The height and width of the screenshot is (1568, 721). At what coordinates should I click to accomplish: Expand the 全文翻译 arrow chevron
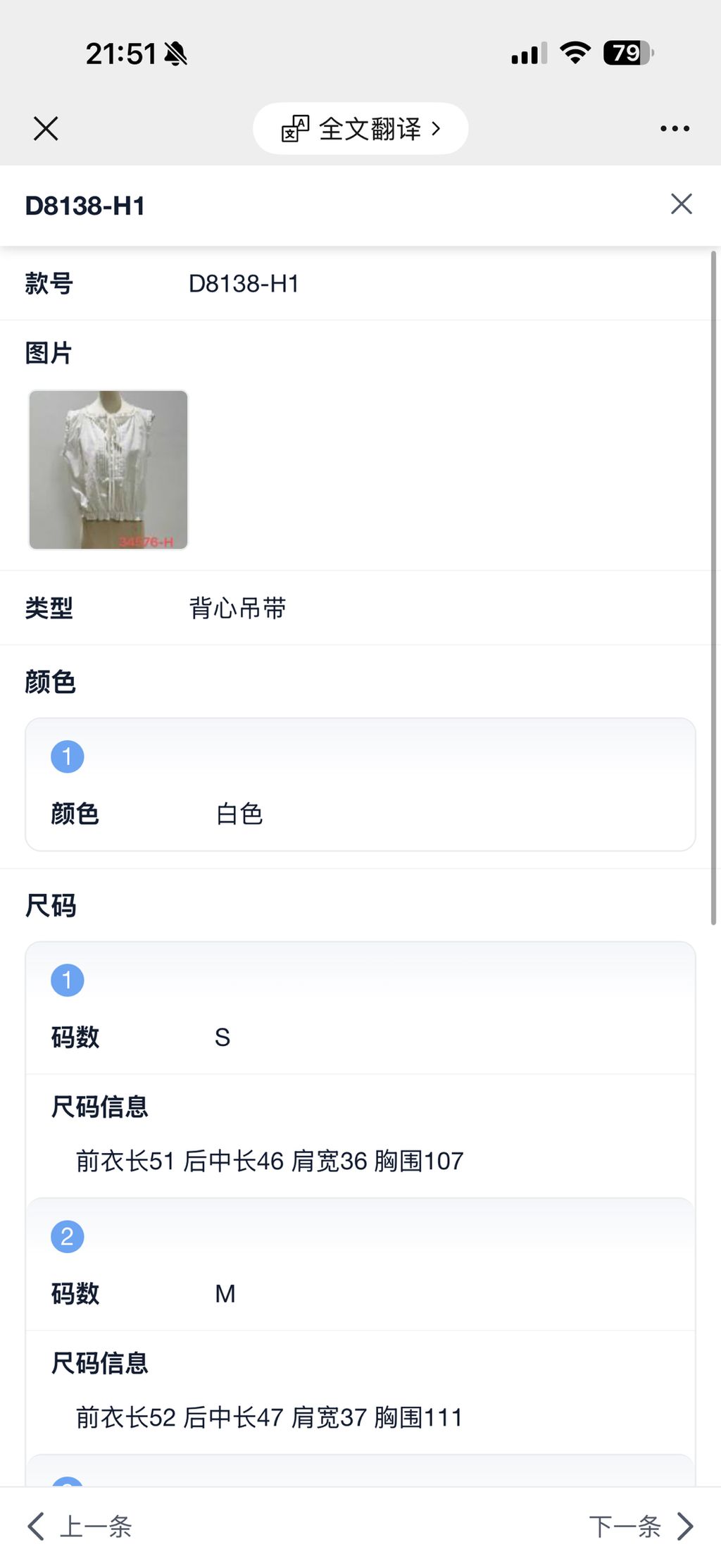click(x=436, y=129)
